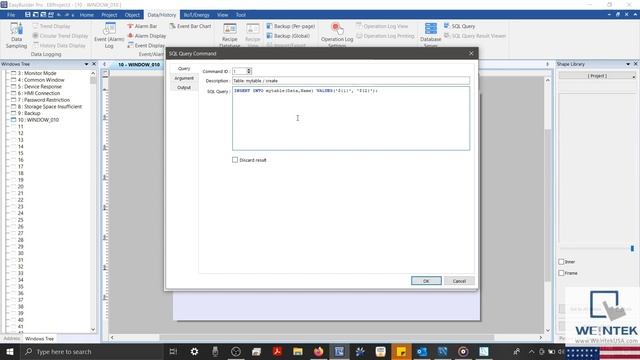Confirm the dialog with OK
640x360 pixels.
tap(426, 281)
